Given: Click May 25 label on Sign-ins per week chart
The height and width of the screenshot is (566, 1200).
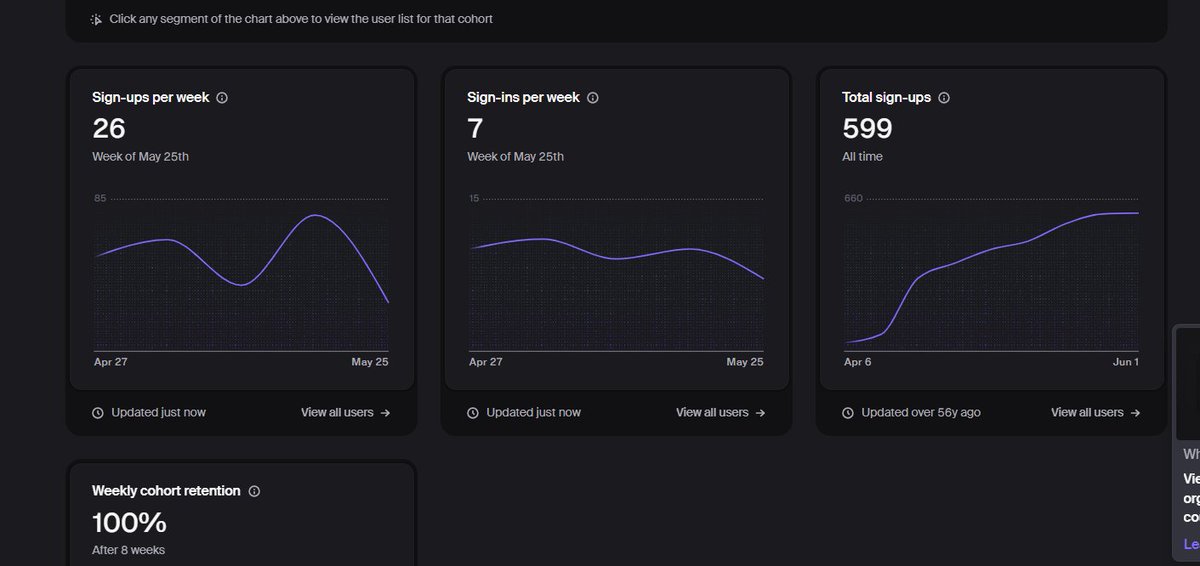Looking at the screenshot, I should tap(745, 362).
